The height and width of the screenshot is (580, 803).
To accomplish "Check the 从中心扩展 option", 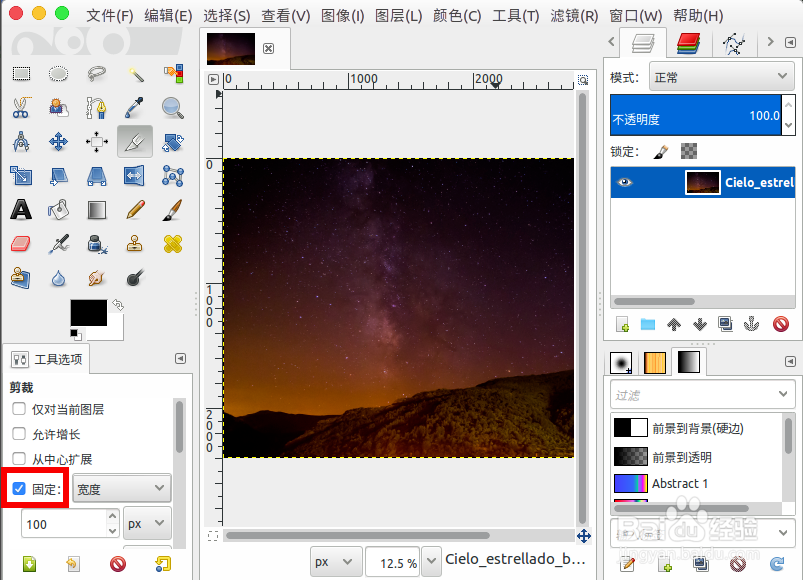I will click(x=19, y=459).
